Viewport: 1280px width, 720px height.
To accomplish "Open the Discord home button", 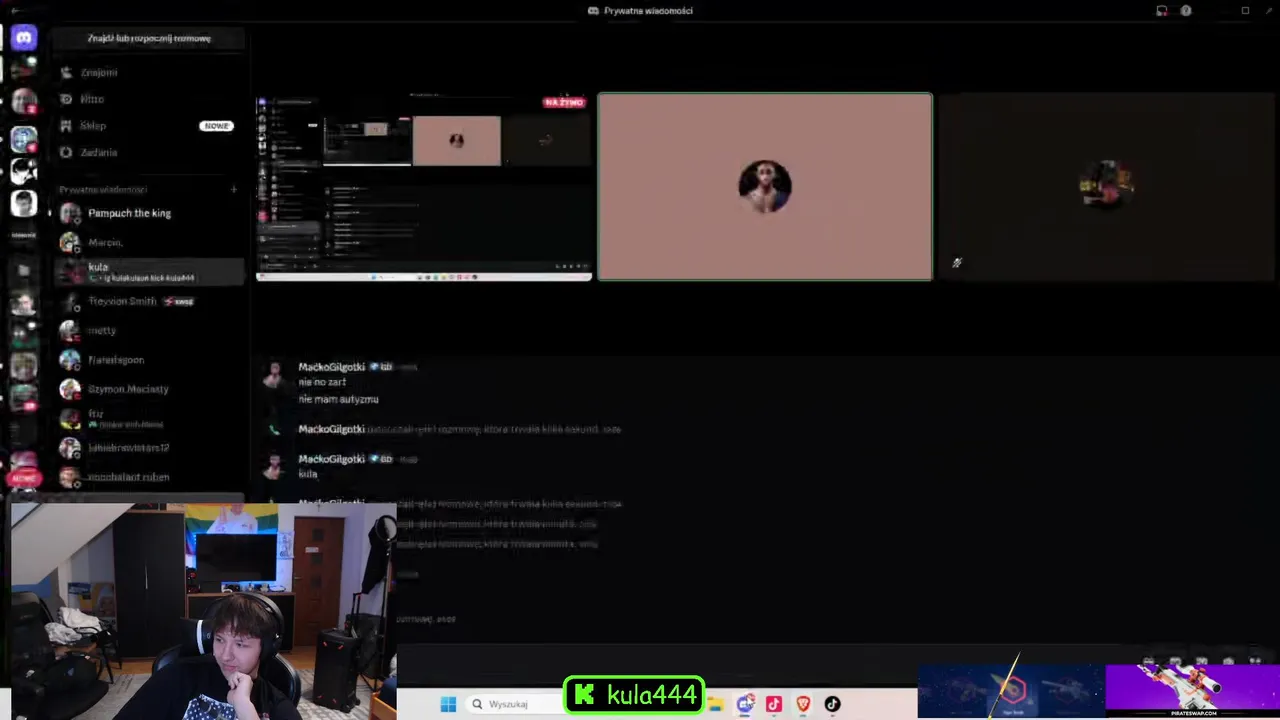I will point(24,38).
